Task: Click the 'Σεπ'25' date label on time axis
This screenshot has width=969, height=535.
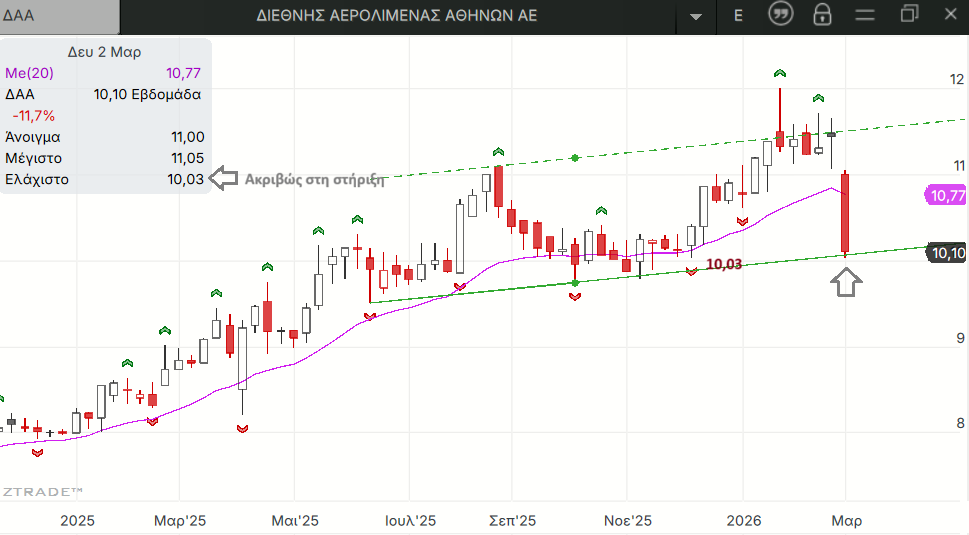Action: [x=512, y=521]
